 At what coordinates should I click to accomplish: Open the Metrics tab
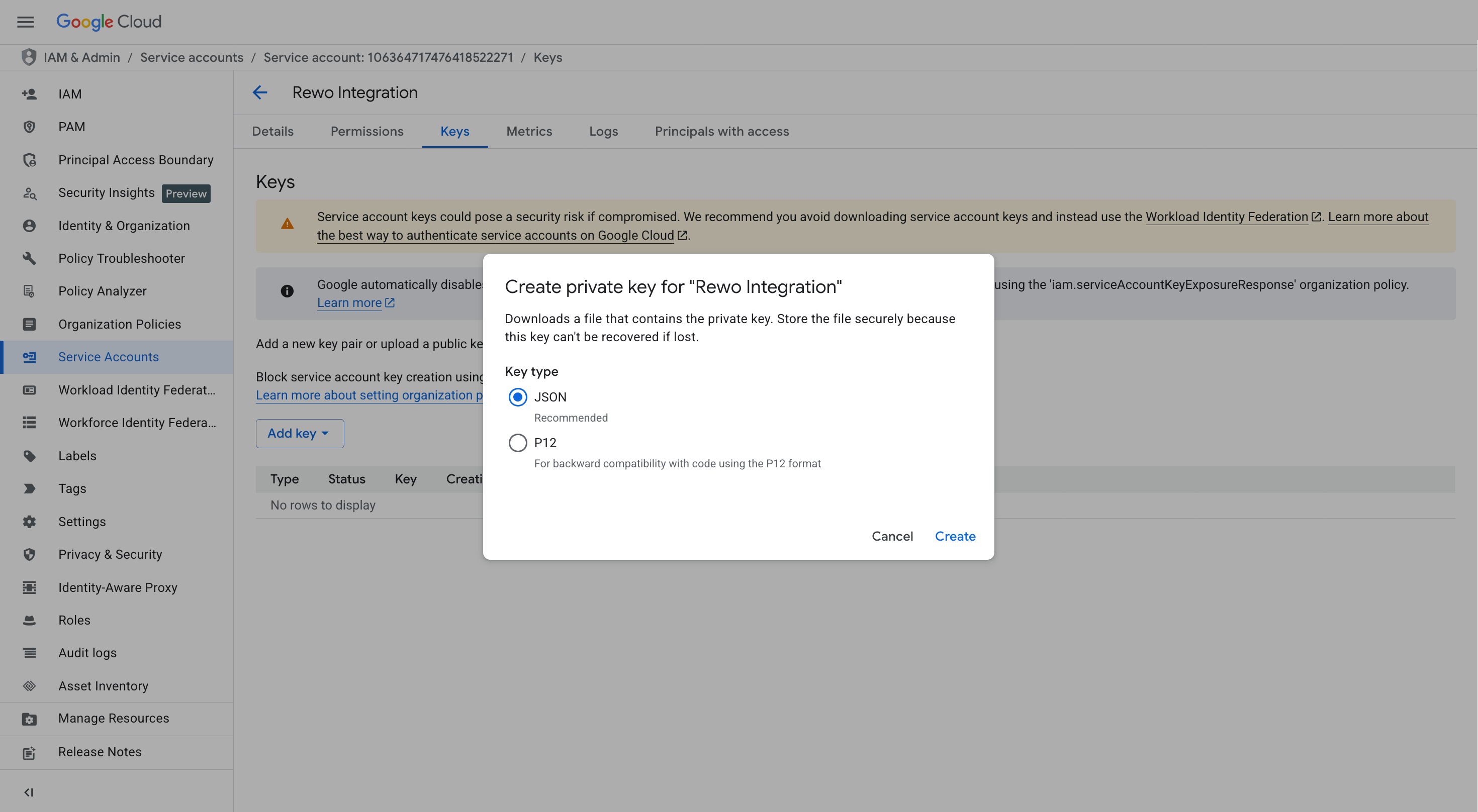(x=529, y=131)
